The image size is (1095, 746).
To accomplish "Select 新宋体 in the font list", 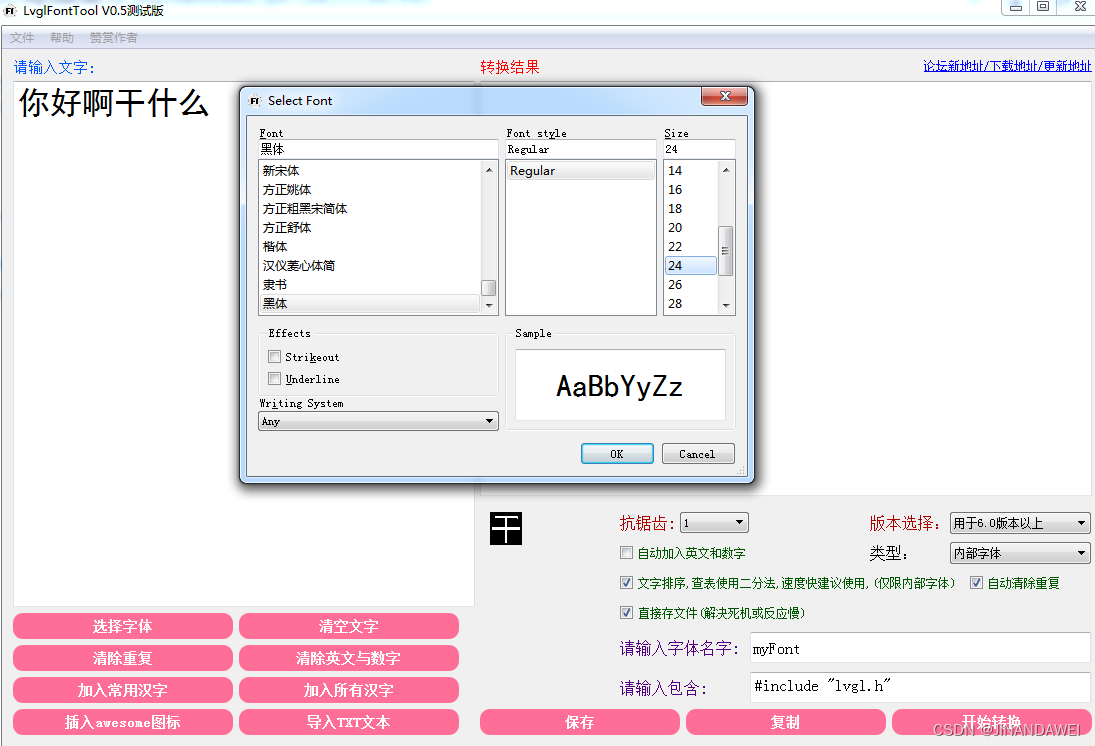I will click(369, 170).
